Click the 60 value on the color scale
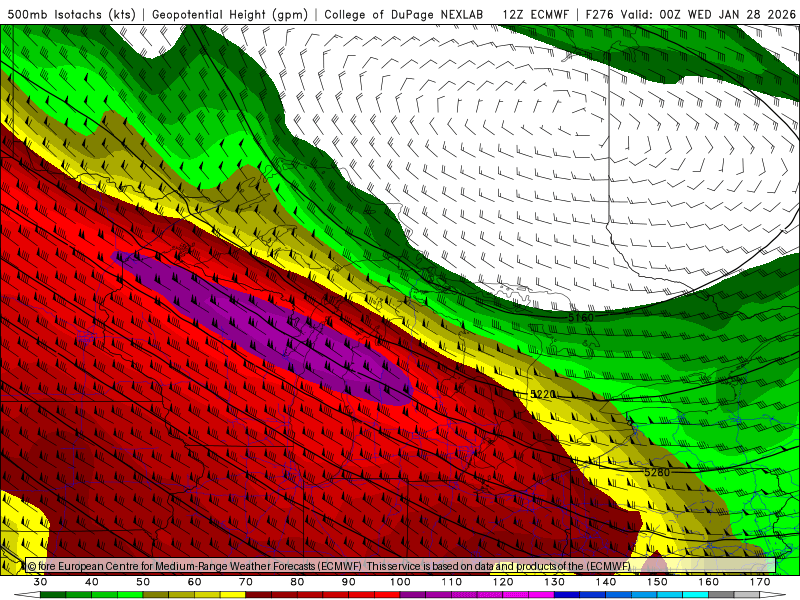This screenshot has height=600, width=800. pos(194,582)
